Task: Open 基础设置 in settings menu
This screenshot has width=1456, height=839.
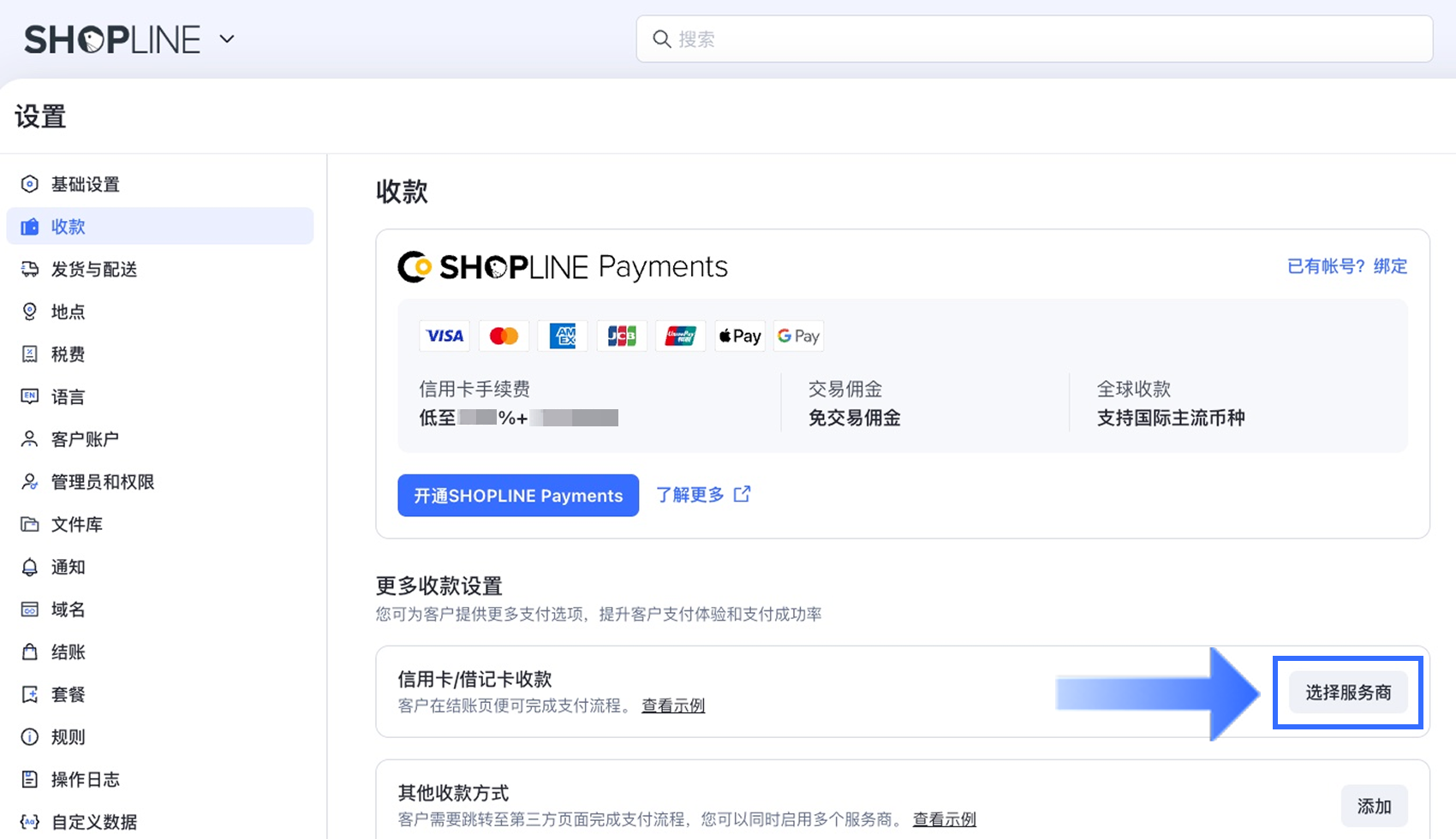Action: 160,184
